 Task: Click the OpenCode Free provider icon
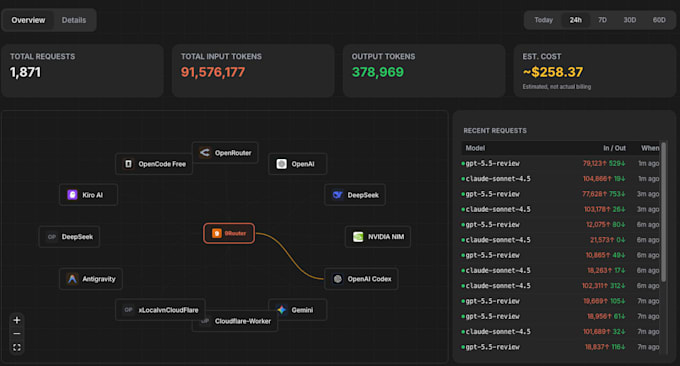(x=128, y=164)
